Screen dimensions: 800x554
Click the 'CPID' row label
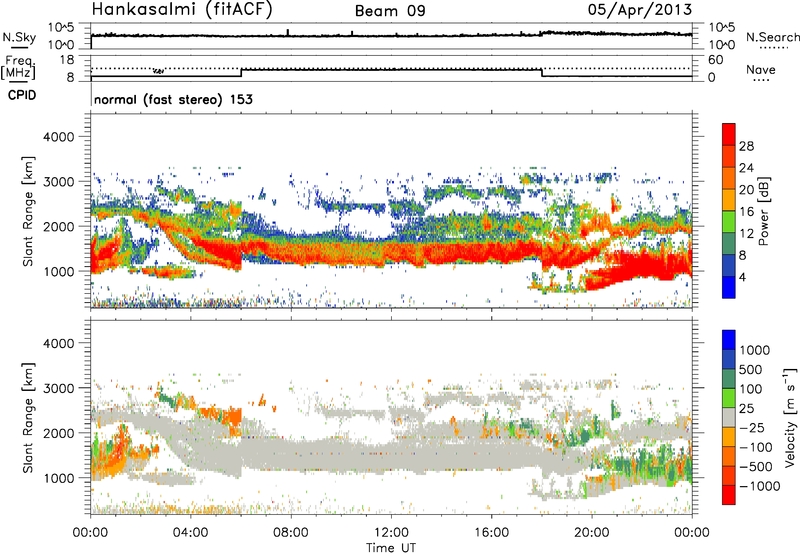point(22,95)
